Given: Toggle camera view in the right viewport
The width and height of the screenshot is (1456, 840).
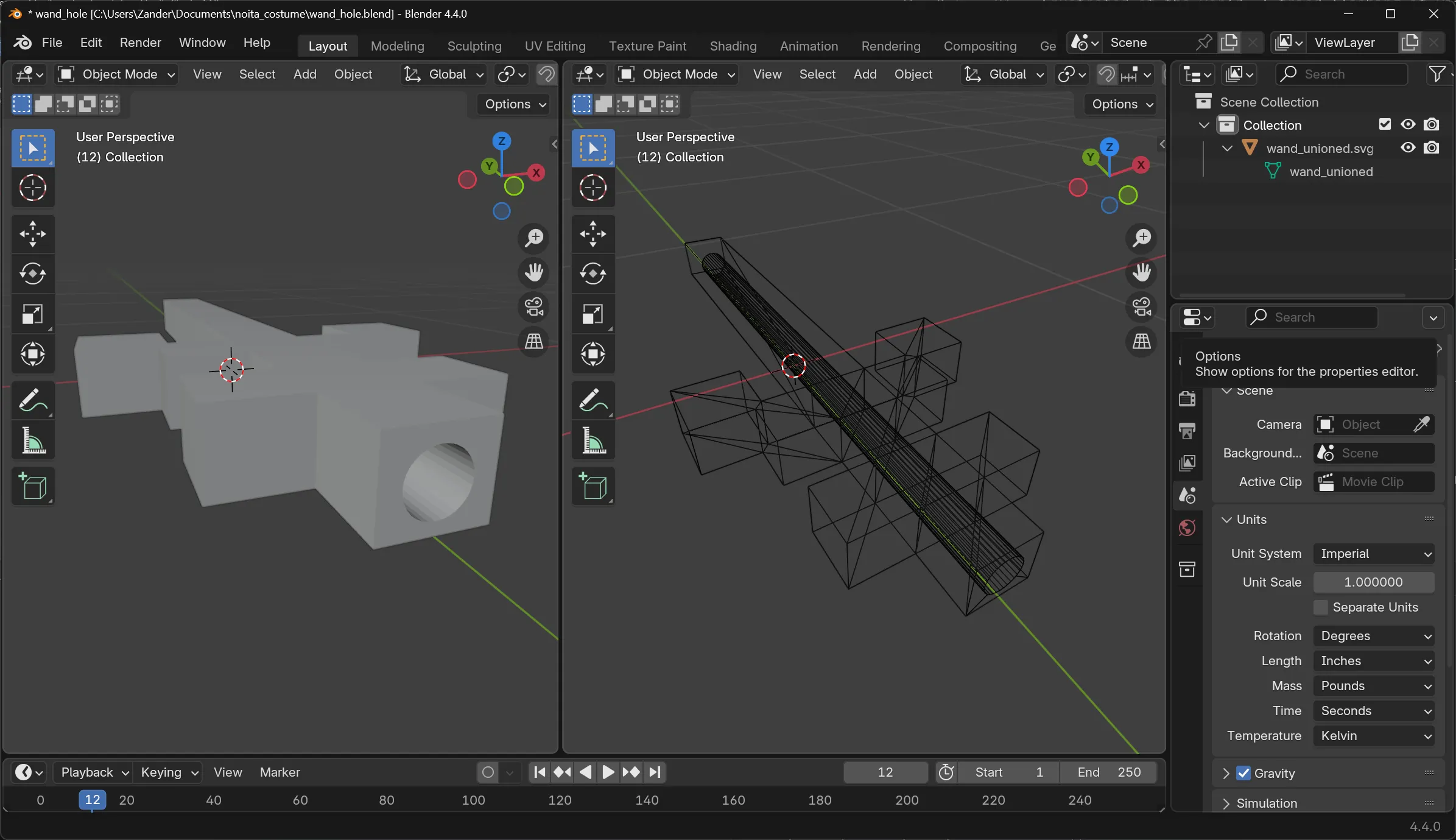Looking at the screenshot, I should (1142, 307).
